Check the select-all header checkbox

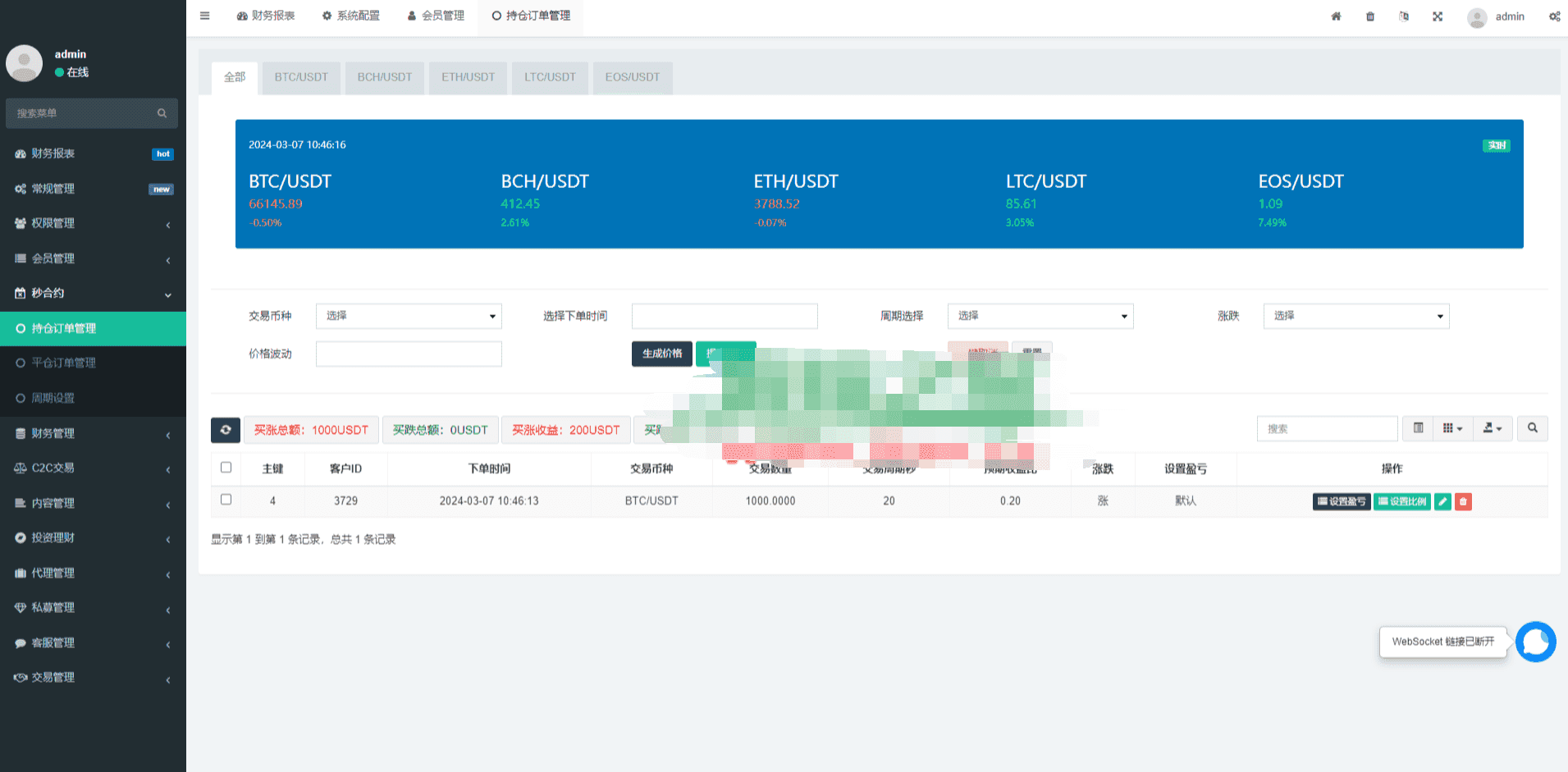(x=226, y=468)
